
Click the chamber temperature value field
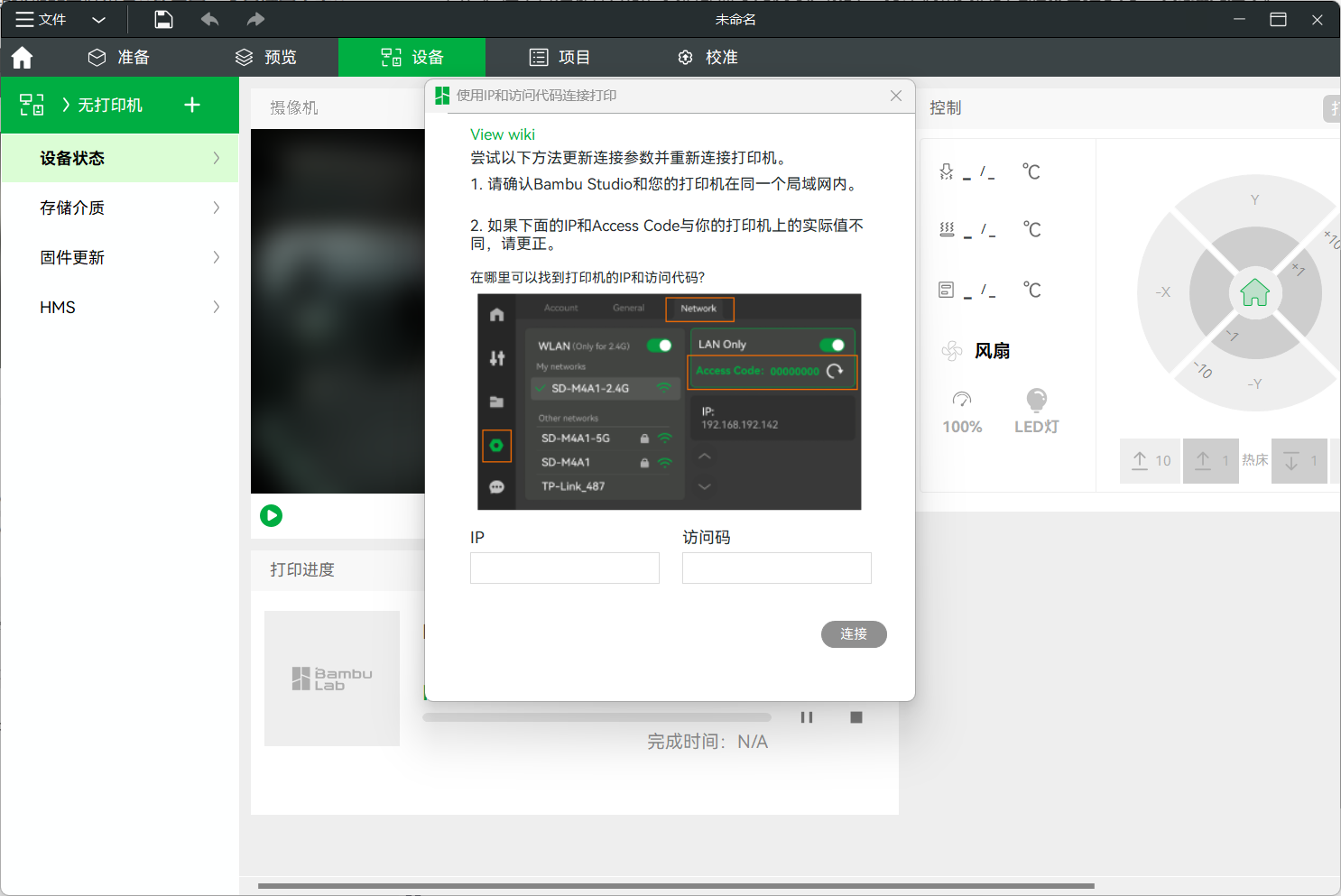pos(979,291)
